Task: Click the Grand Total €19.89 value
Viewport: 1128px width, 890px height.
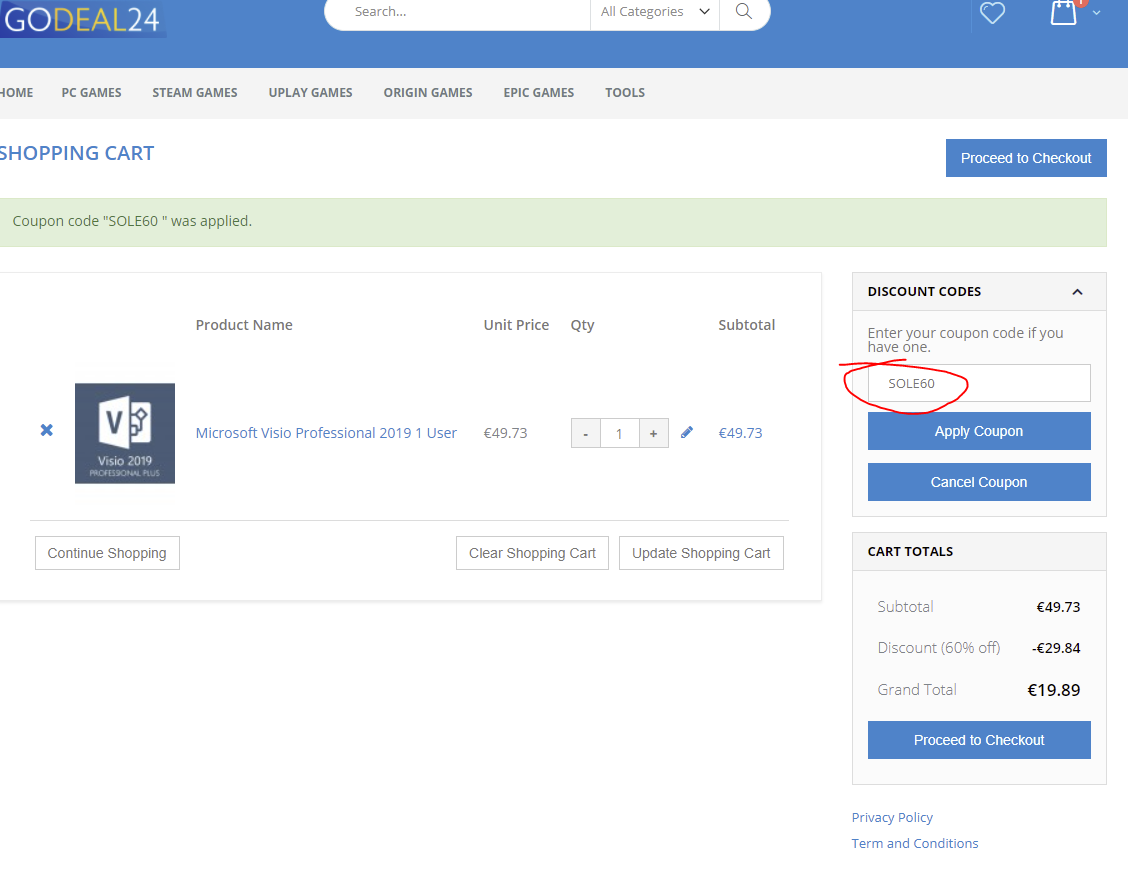Action: (1054, 690)
